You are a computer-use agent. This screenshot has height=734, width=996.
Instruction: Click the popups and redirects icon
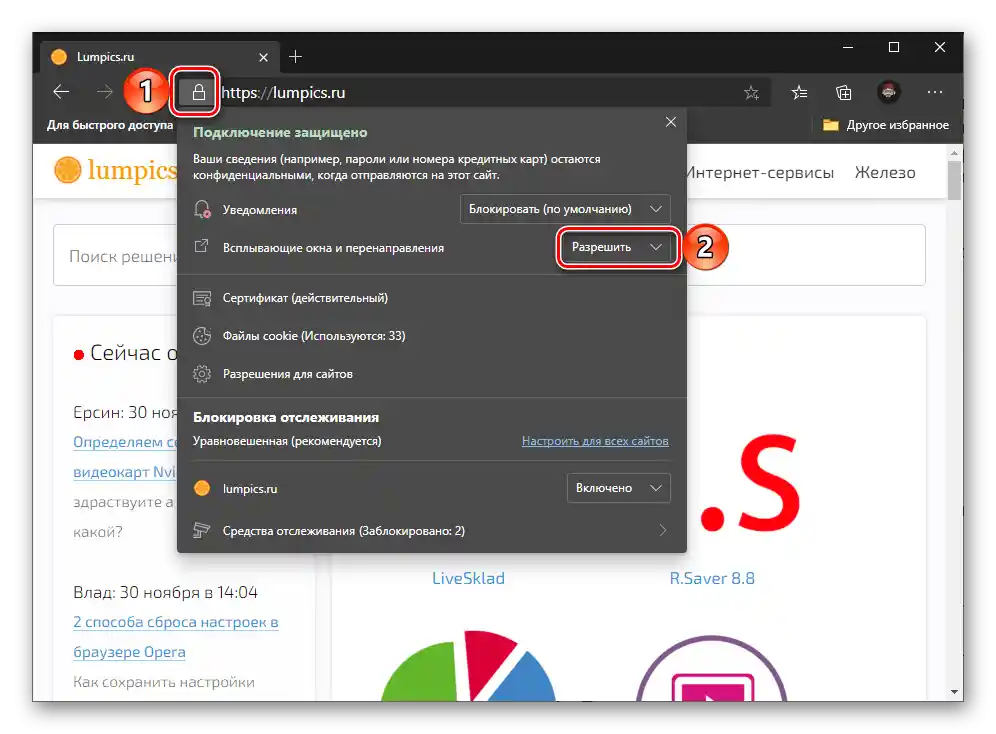click(x=201, y=246)
